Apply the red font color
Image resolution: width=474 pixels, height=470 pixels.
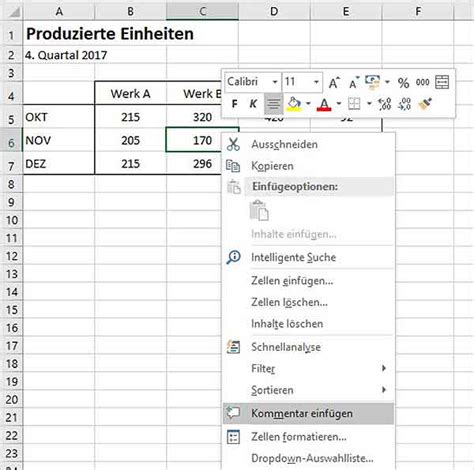[x=324, y=104]
